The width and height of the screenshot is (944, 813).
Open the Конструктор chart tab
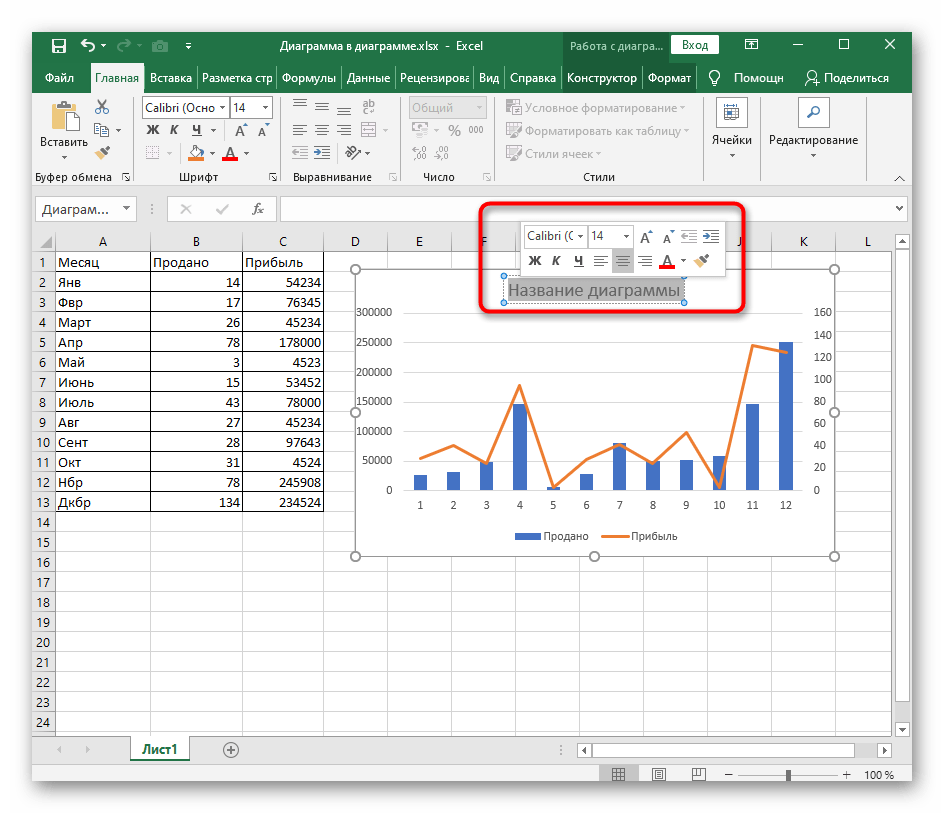(x=601, y=78)
